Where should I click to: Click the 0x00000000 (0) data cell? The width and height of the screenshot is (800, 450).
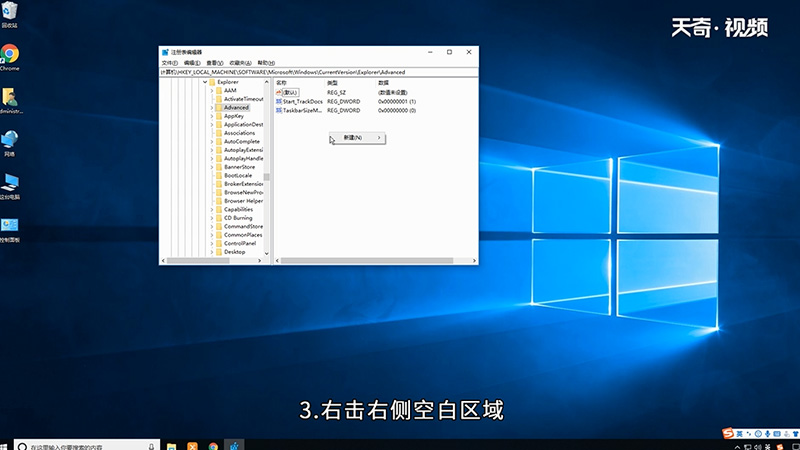[x=397, y=110]
